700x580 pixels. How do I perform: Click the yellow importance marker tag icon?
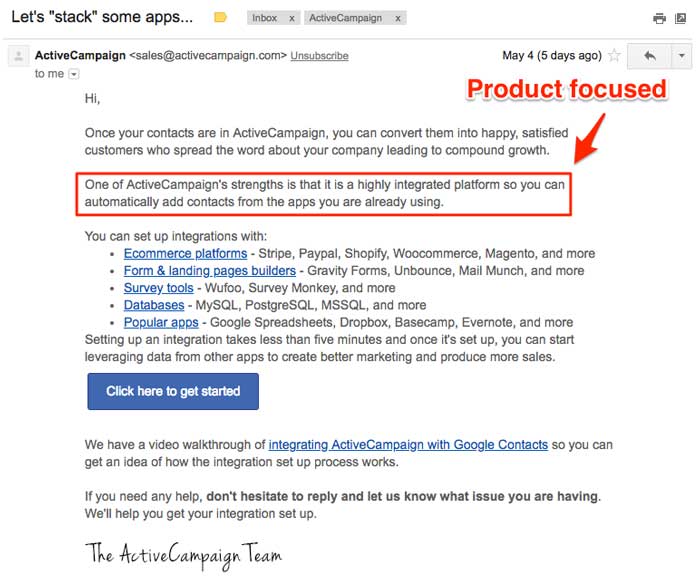[x=220, y=17]
